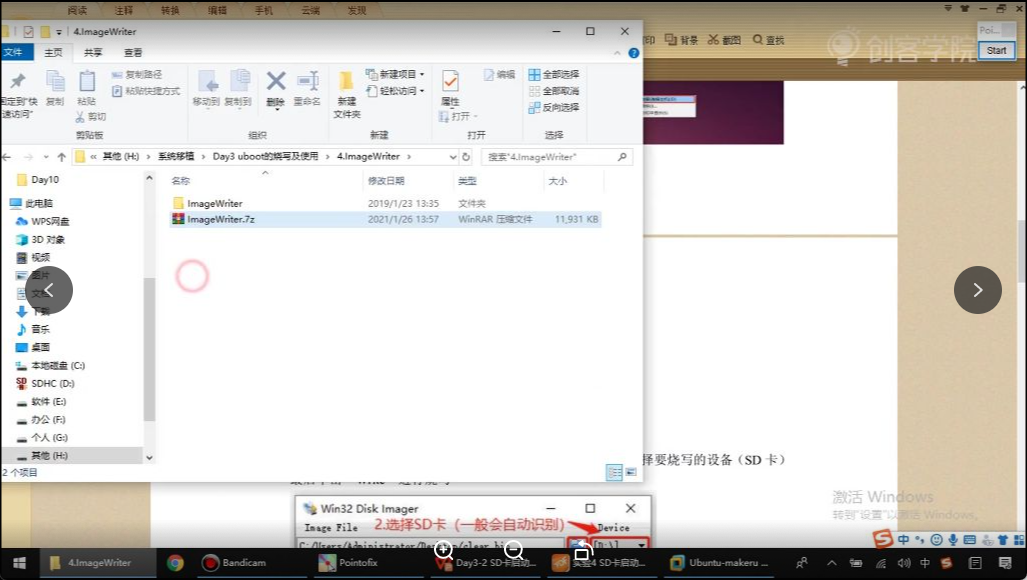
Task: Go forward in Explorer navigation
Action: [x=28, y=157]
